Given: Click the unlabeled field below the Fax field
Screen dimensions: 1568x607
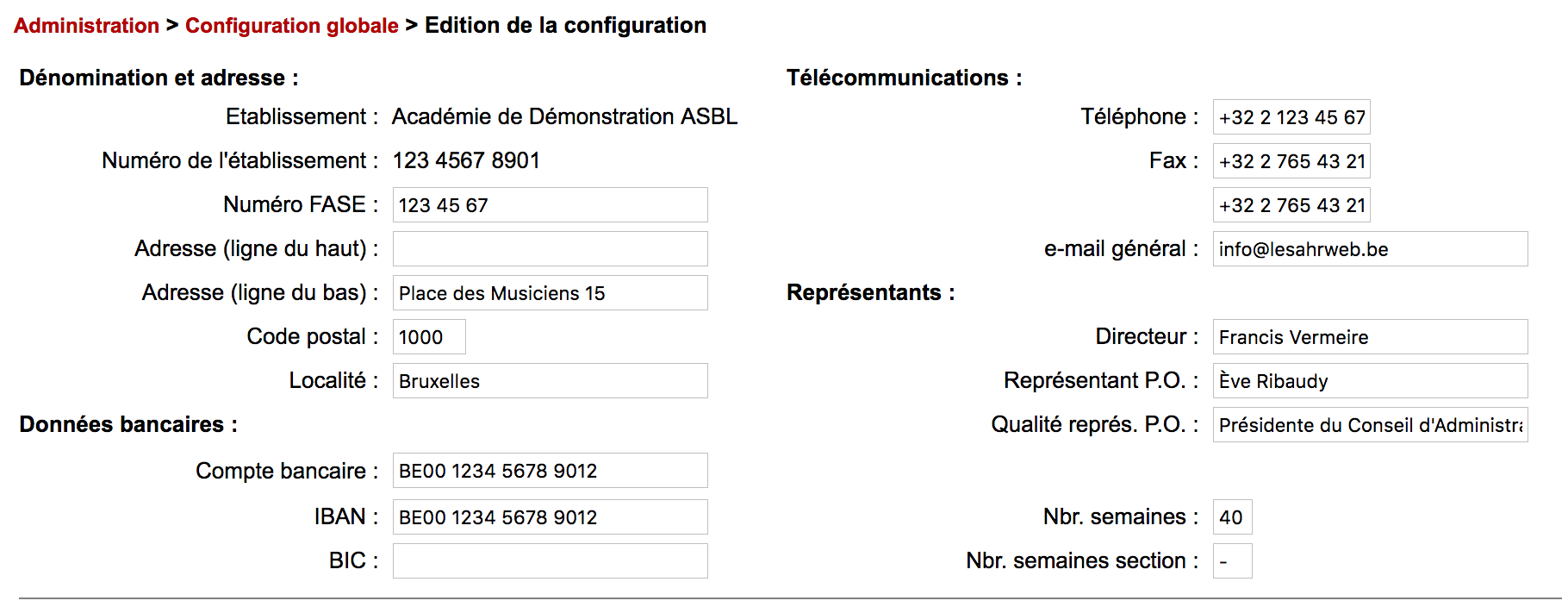Looking at the screenshot, I should pyautogui.click(x=1291, y=205).
